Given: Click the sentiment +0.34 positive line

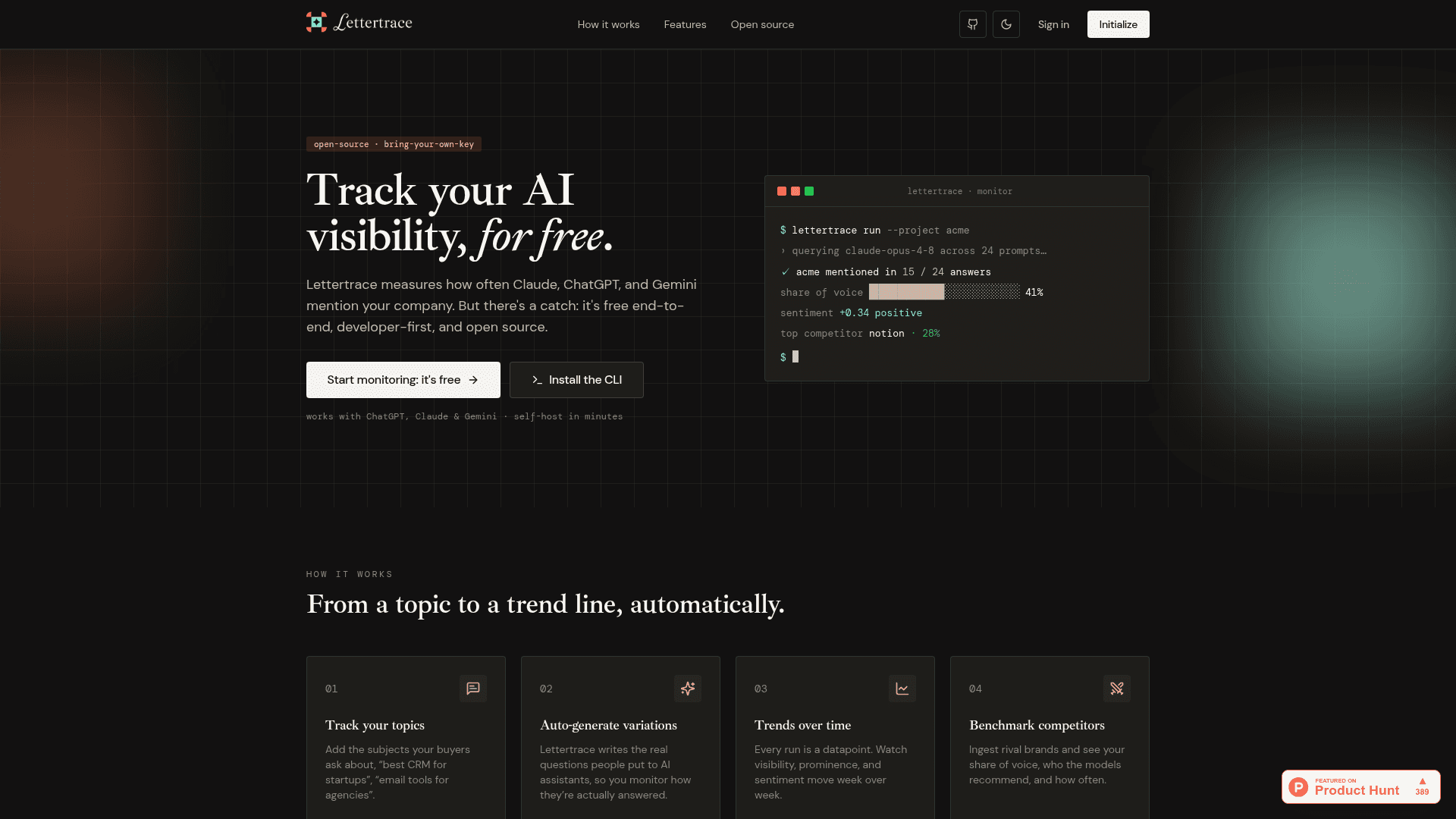Looking at the screenshot, I should coord(851,312).
